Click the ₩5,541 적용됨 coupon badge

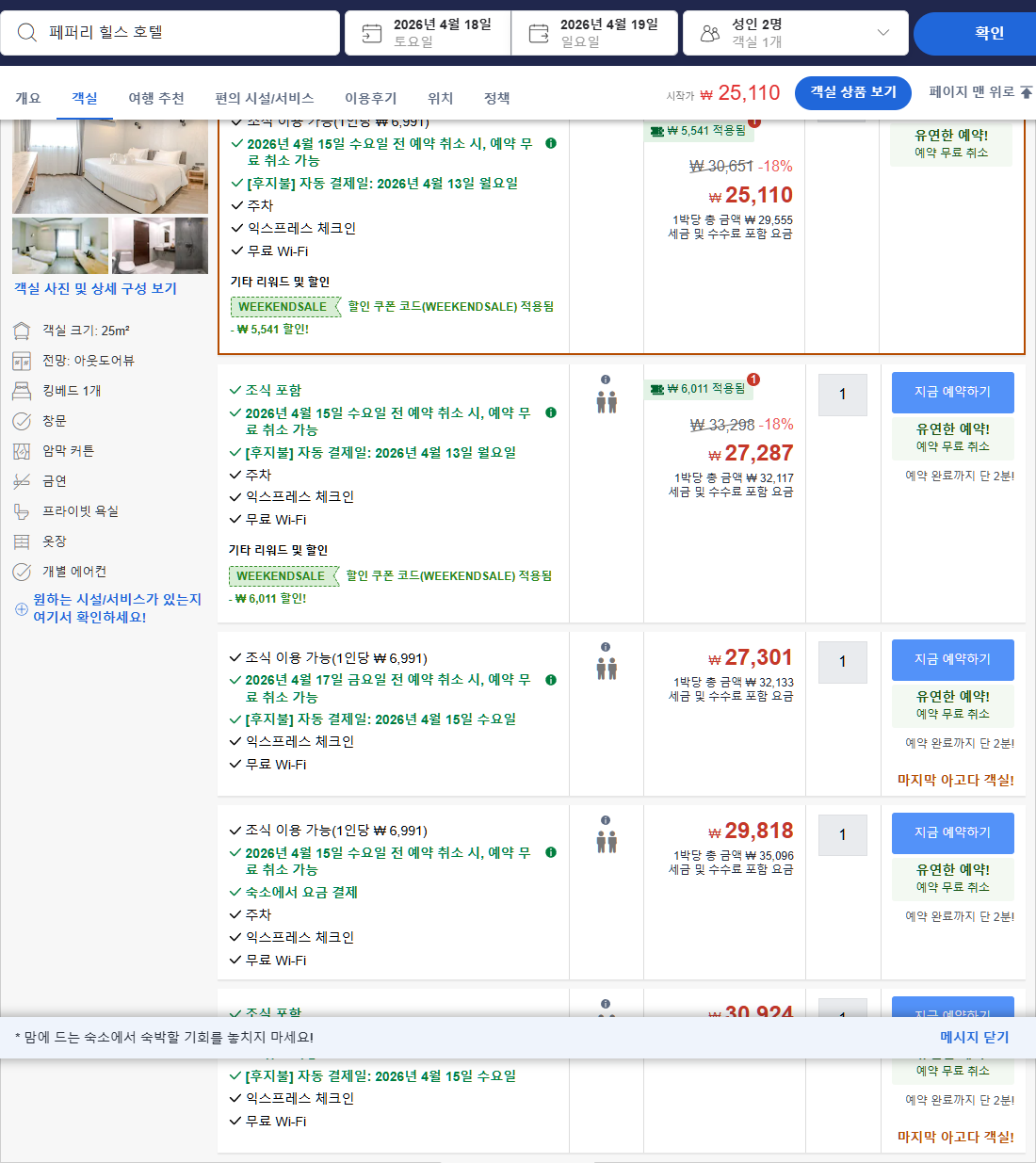pyautogui.click(x=699, y=131)
